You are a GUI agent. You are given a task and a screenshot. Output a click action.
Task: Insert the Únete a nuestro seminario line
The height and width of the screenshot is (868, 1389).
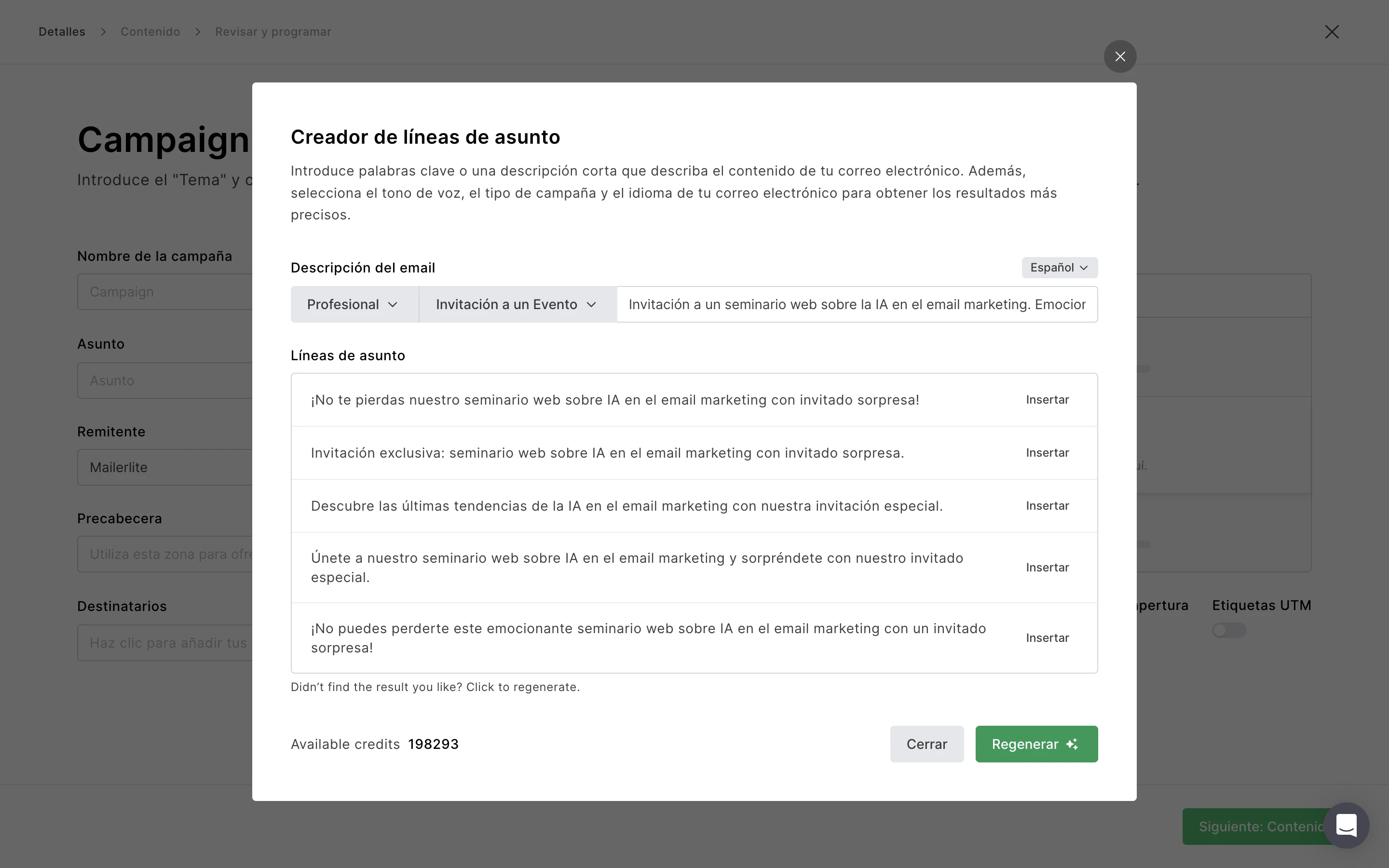pos(1047,567)
